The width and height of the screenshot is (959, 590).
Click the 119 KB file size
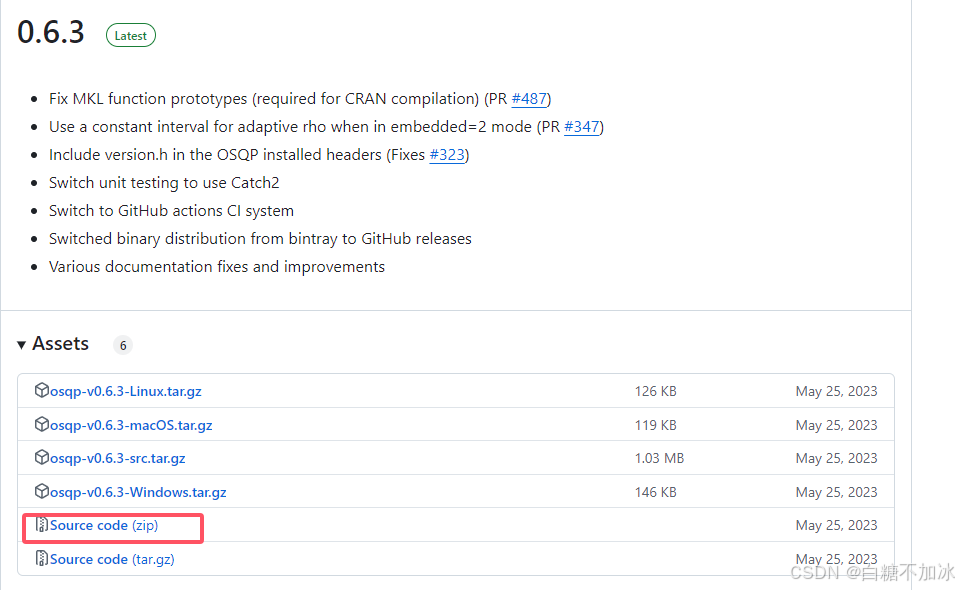pos(656,425)
